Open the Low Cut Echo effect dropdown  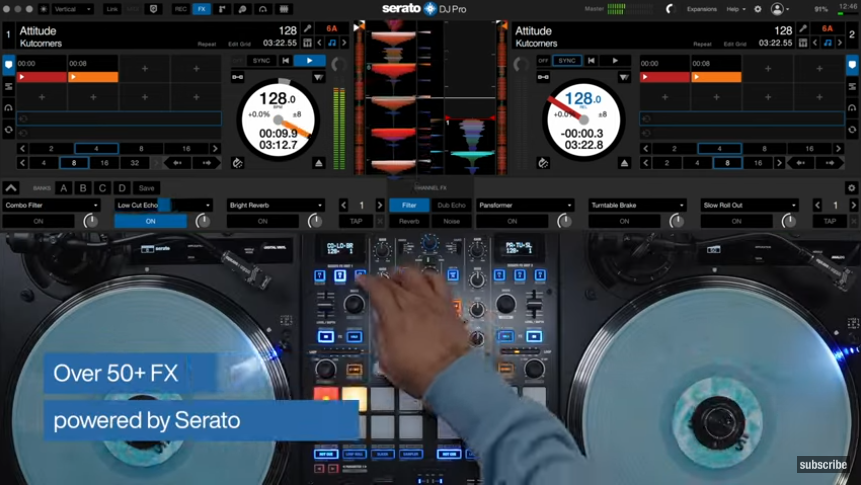pyautogui.click(x=164, y=205)
